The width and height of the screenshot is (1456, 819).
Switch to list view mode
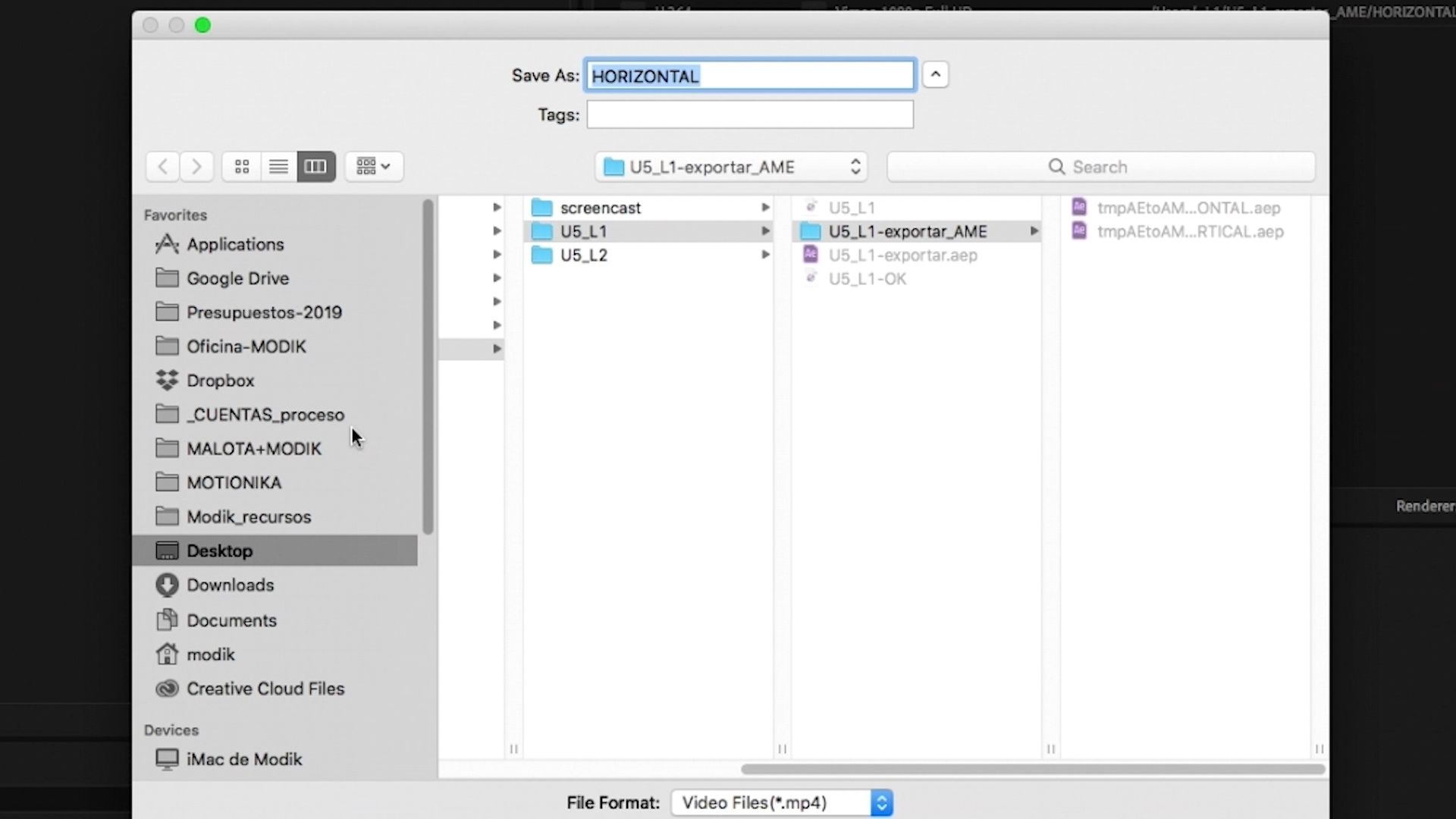(x=278, y=167)
